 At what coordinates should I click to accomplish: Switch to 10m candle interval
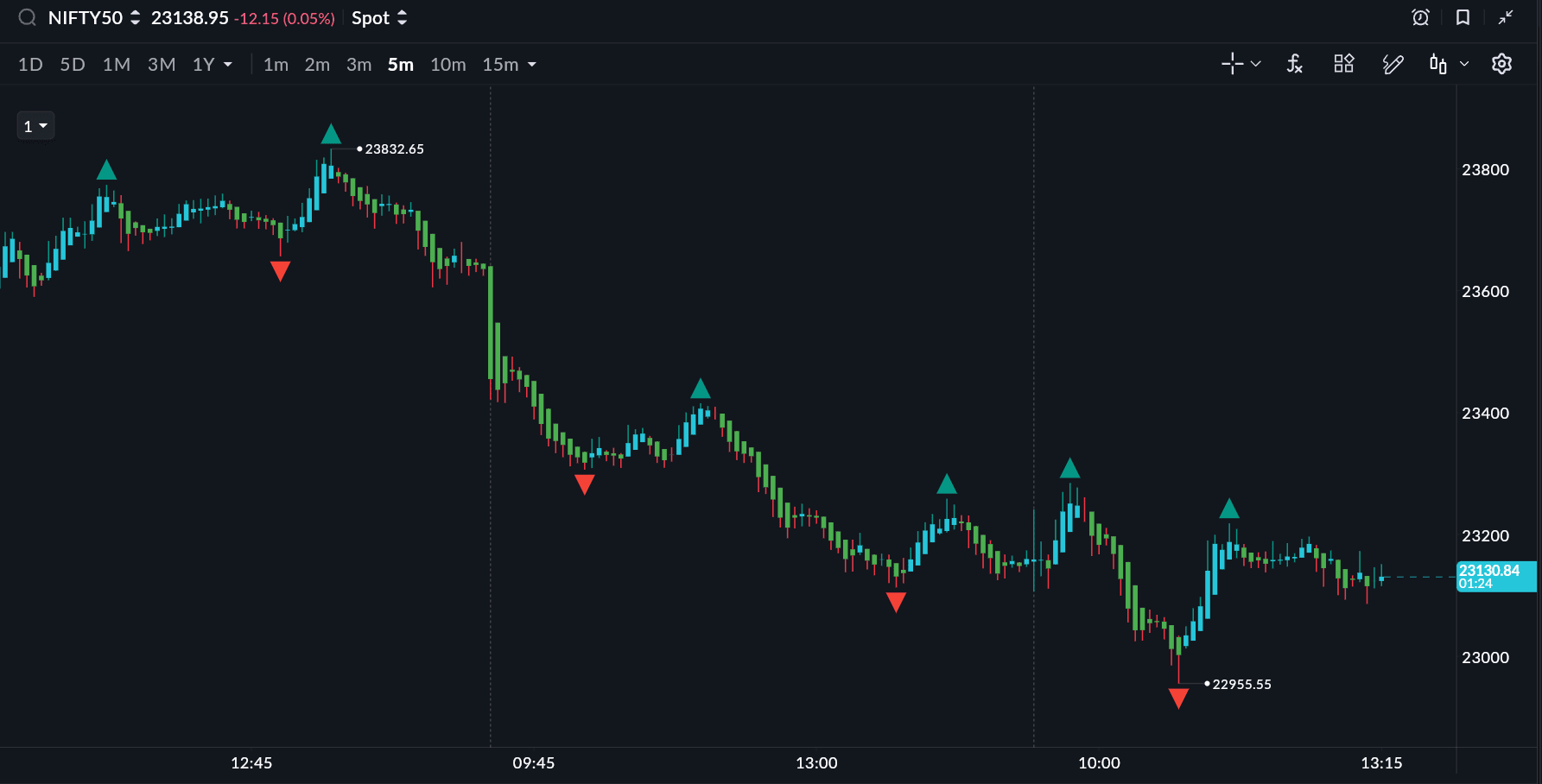pos(447,65)
